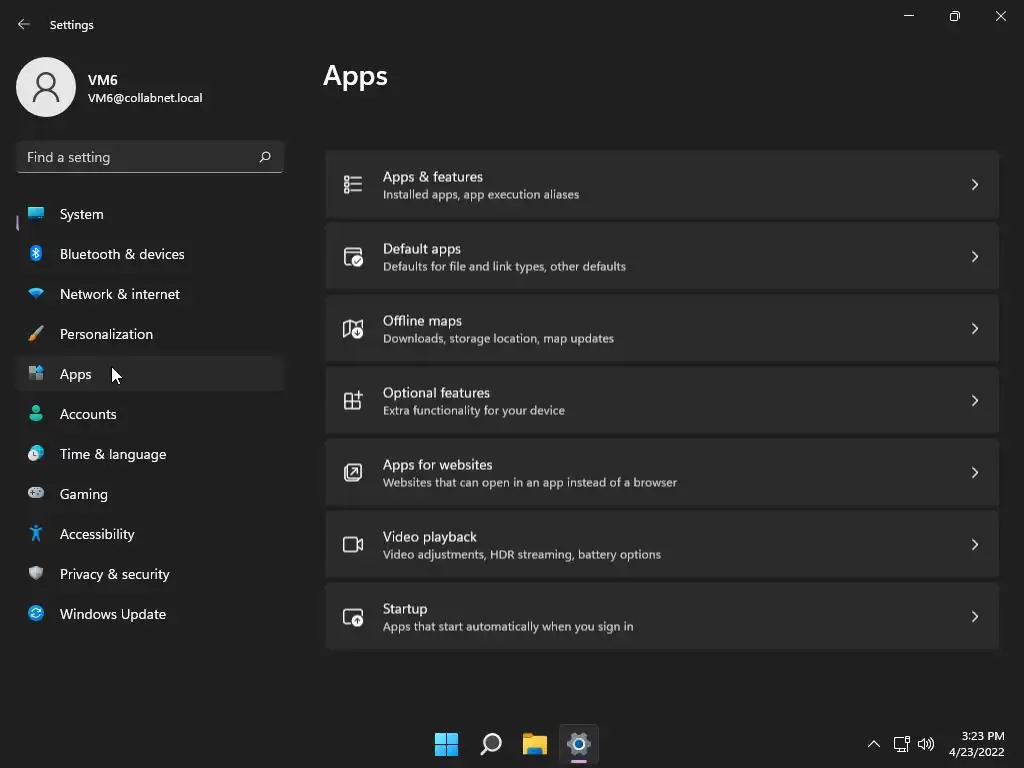Click the Video playback camera icon

click(353, 544)
